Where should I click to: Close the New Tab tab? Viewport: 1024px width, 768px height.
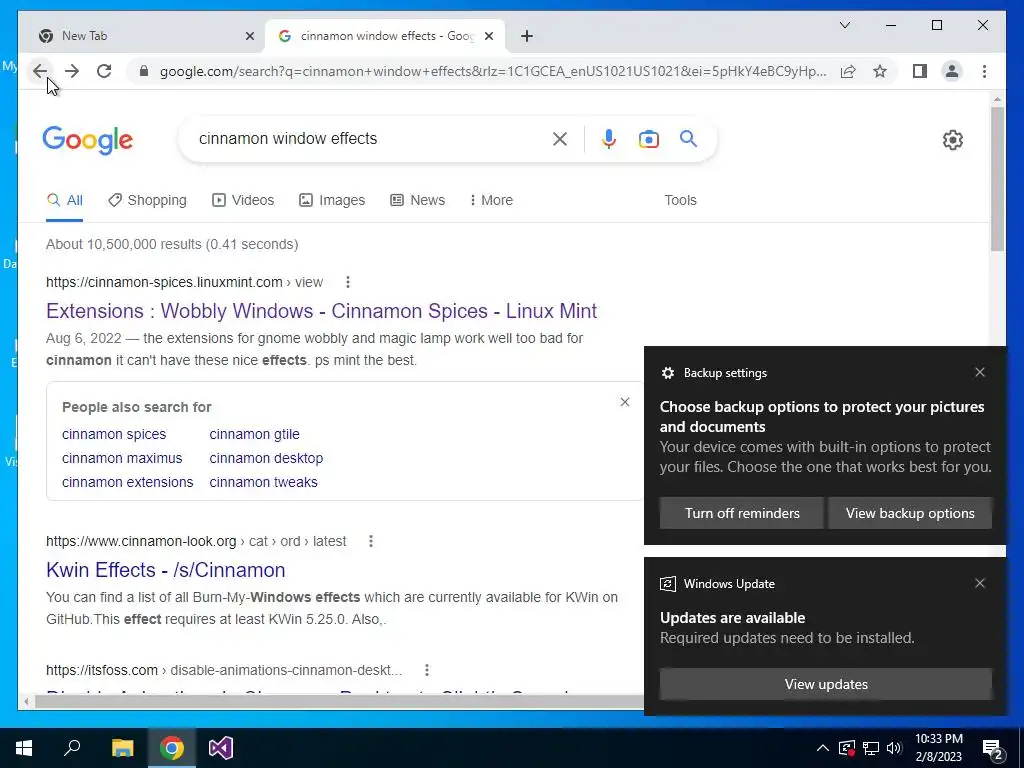click(x=249, y=36)
